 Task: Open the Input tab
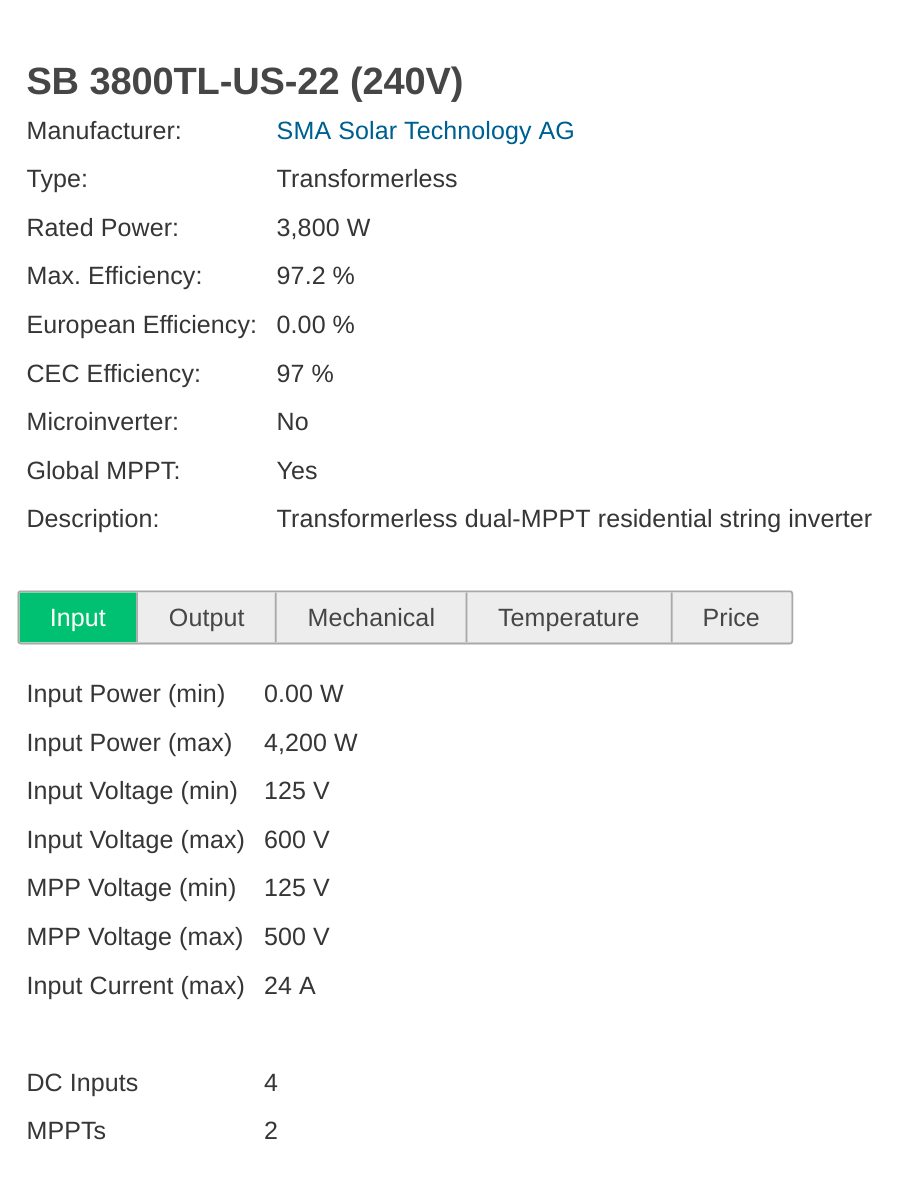(78, 618)
